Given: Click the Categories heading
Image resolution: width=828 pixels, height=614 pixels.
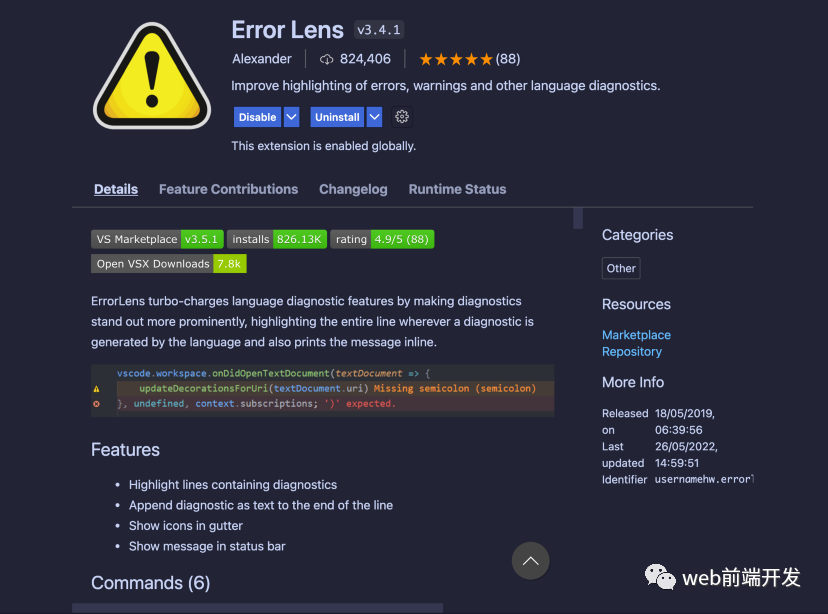Looking at the screenshot, I should tap(637, 235).
